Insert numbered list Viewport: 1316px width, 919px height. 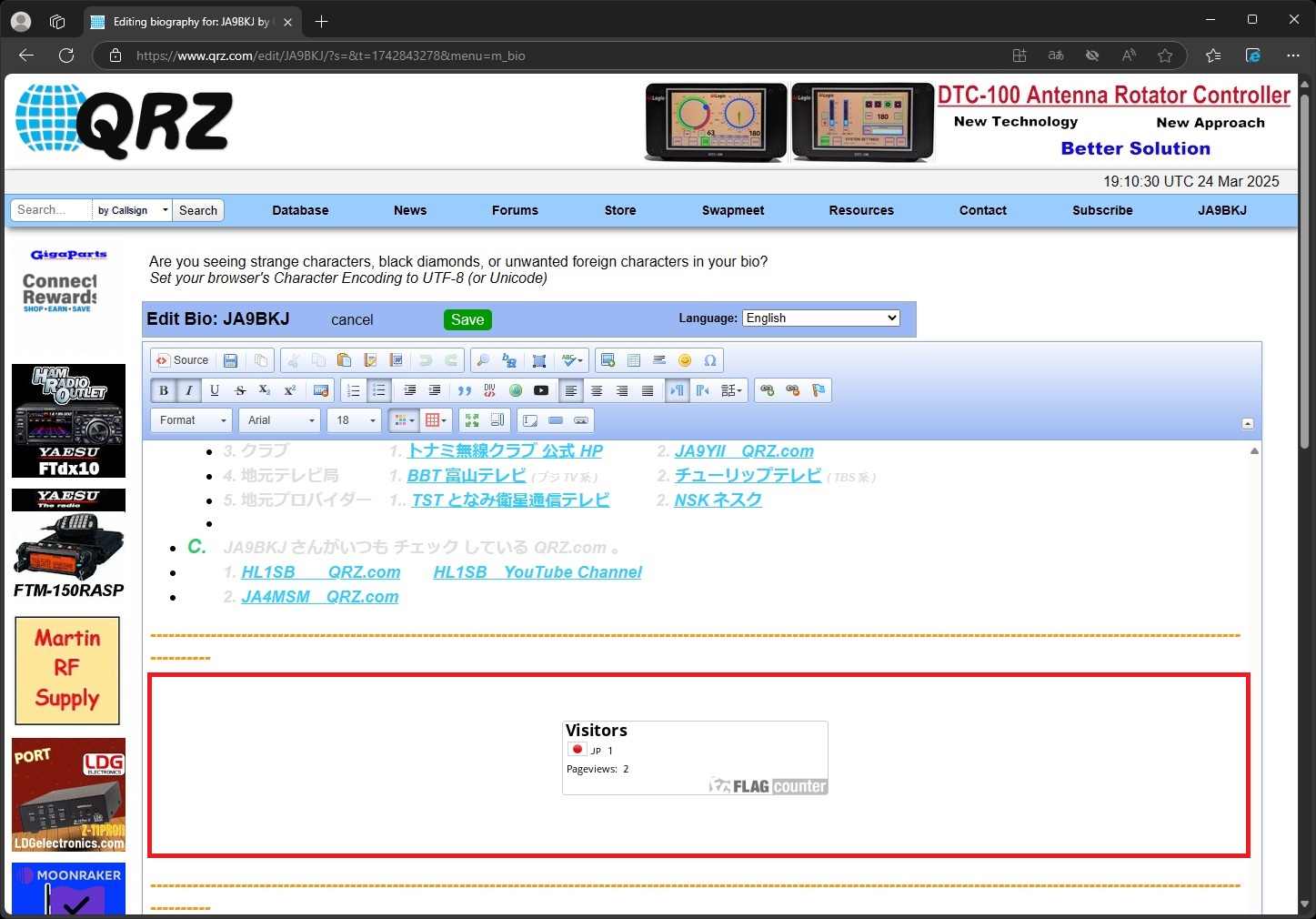tap(354, 390)
